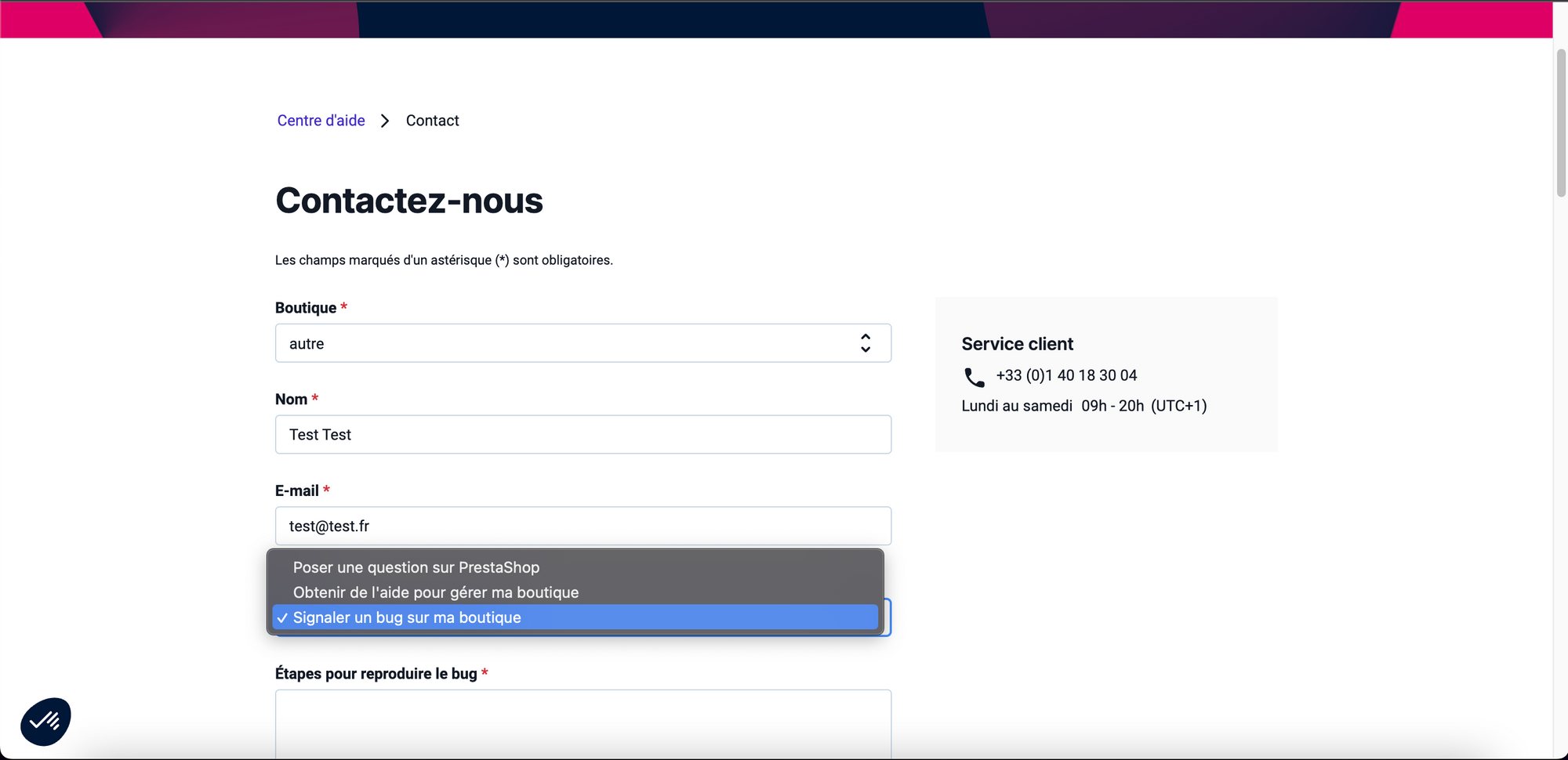The height and width of the screenshot is (760, 1568).
Task: Open the Boutique dropdown showing autre
Action: [583, 343]
